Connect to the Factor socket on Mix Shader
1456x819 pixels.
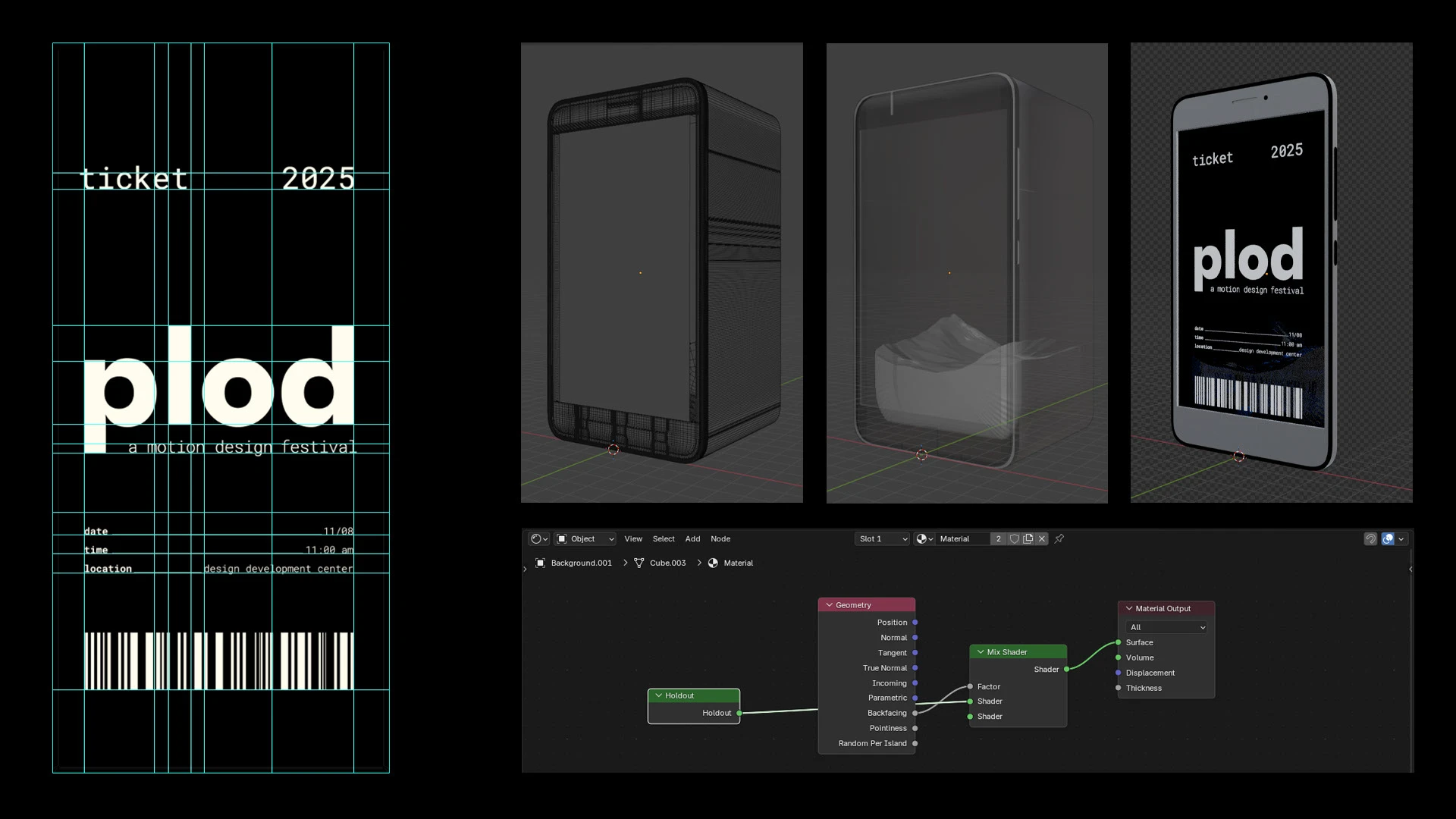[x=971, y=686]
